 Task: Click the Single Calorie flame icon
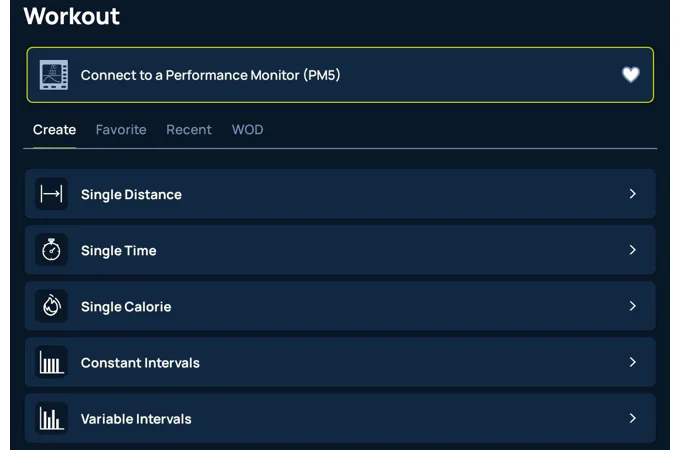[51, 306]
